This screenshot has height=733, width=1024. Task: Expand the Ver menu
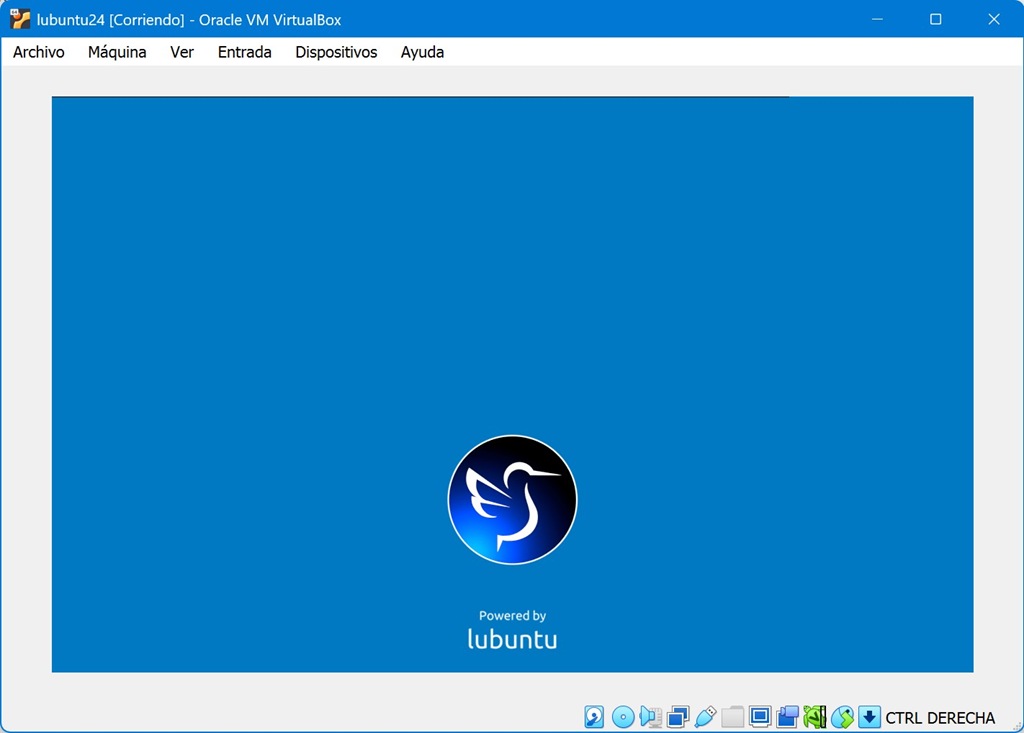coord(182,52)
